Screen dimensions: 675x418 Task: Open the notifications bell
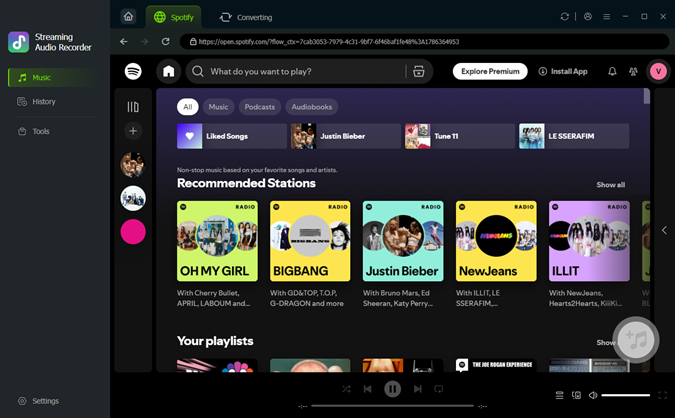612,71
